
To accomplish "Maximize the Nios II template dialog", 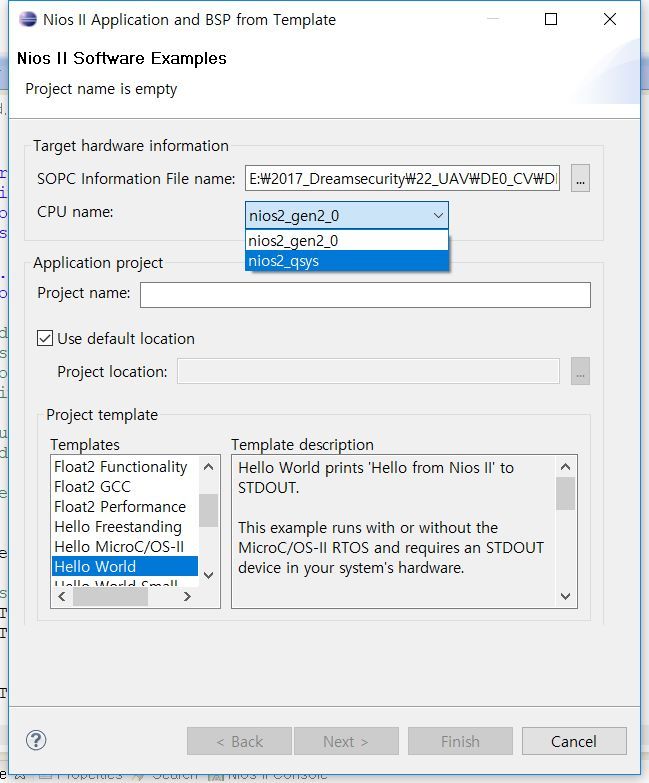I will (x=551, y=19).
